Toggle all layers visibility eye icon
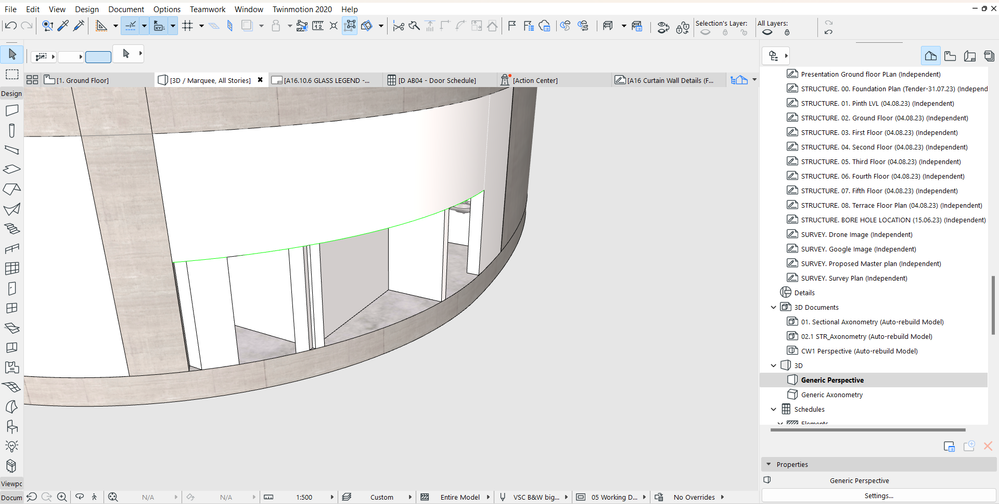 [x=768, y=32]
